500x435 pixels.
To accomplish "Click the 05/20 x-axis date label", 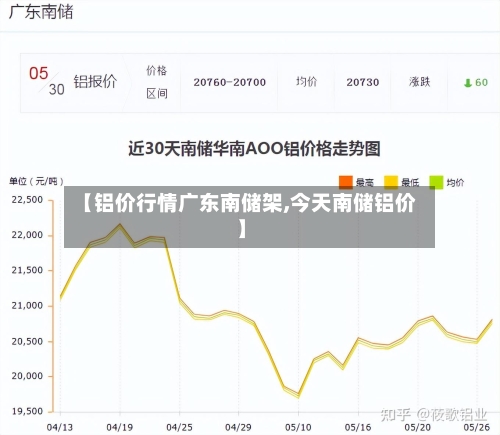I will [x=418, y=427].
